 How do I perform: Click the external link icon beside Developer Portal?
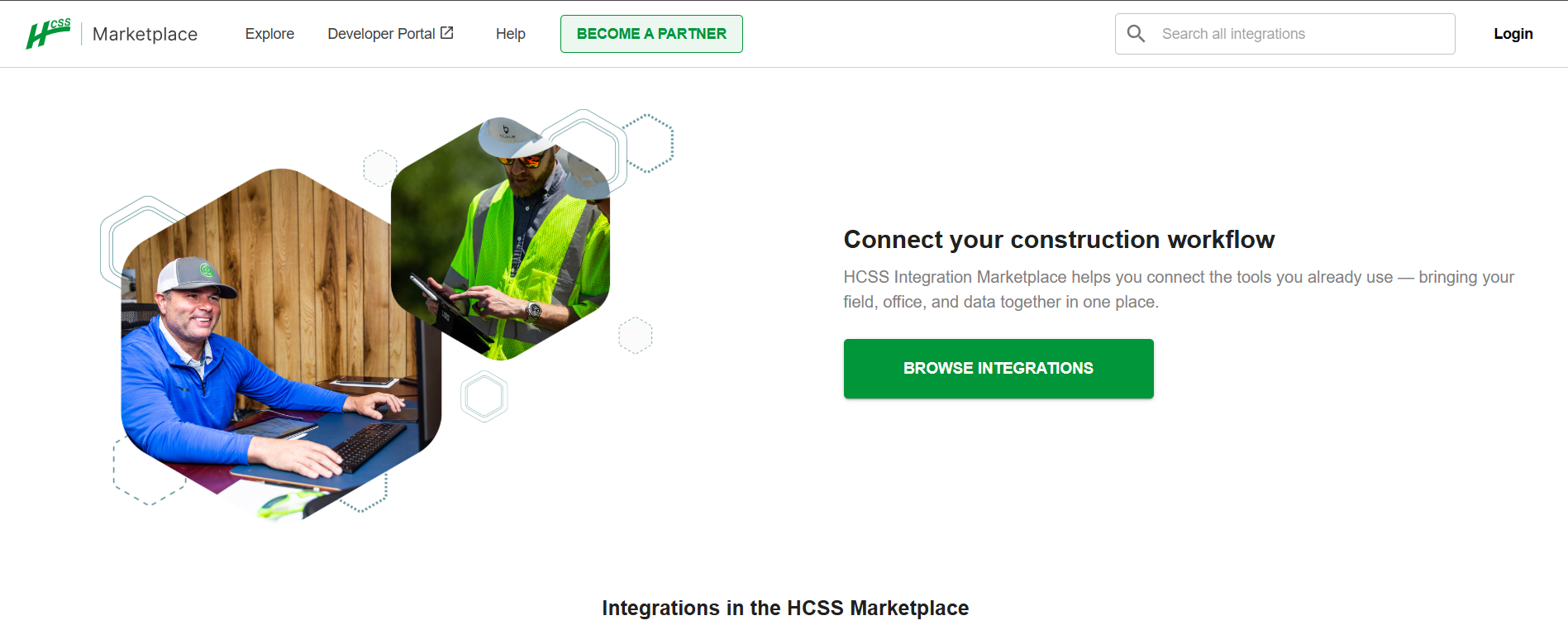[x=447, y=33]
